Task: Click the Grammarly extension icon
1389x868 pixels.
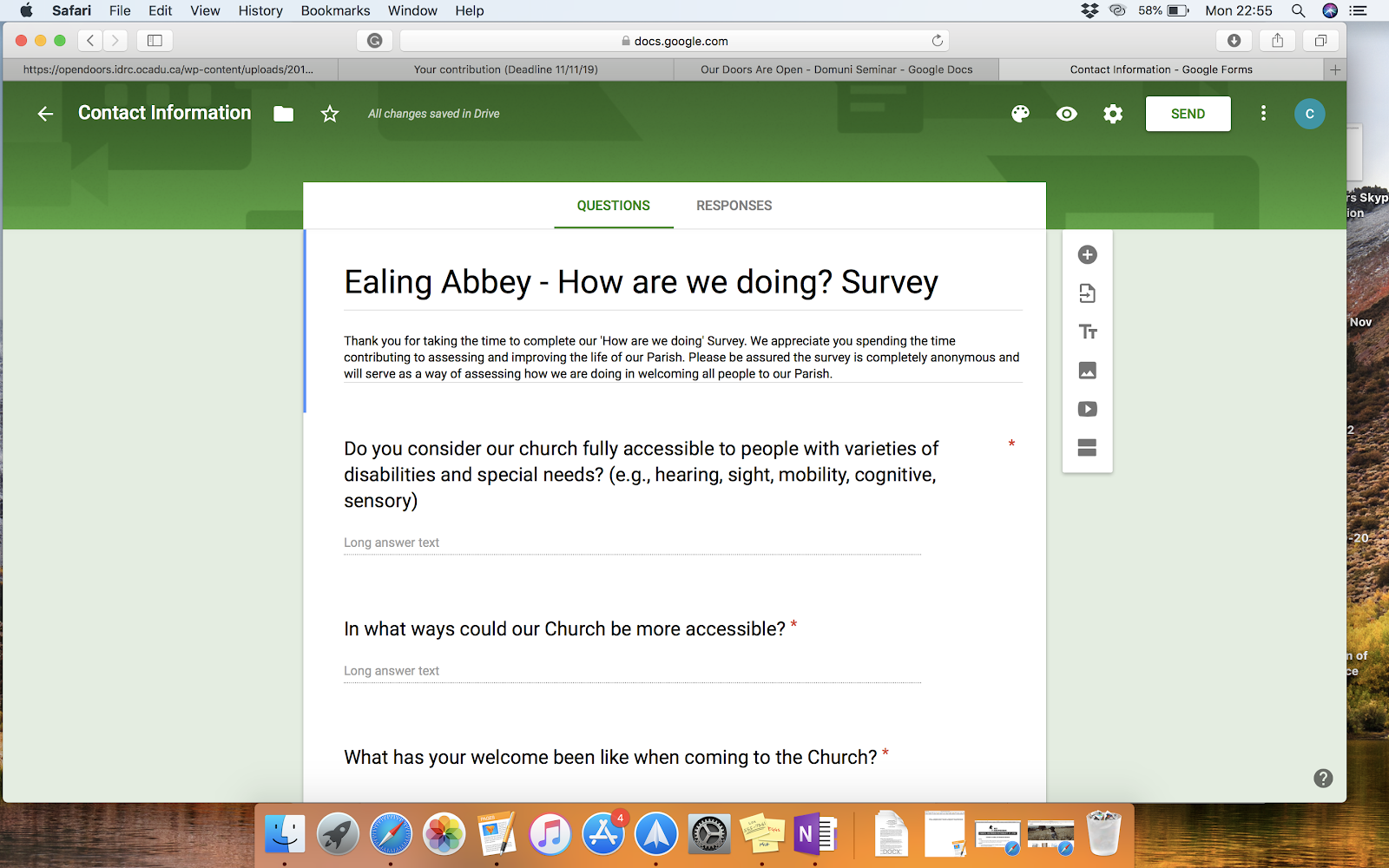Action: pos(374,40)
